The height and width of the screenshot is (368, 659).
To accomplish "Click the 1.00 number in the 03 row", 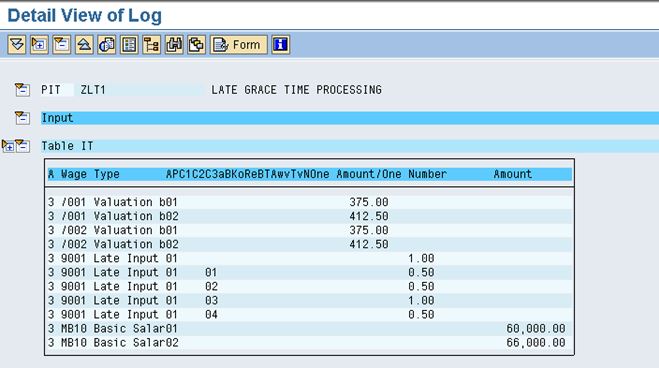I will (x=421, y=301).
